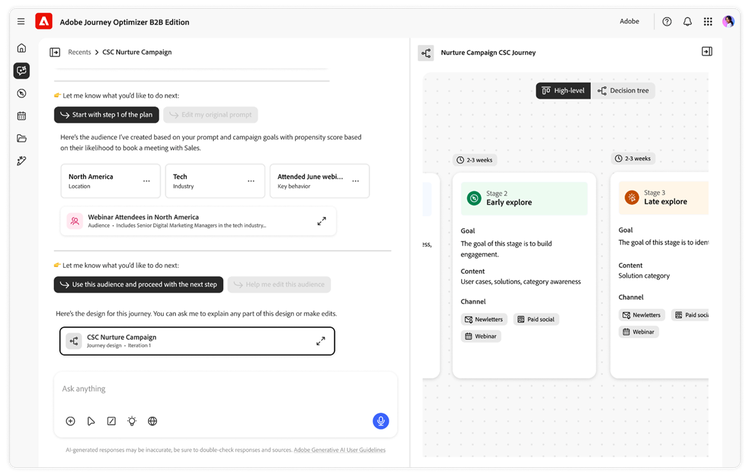Open the folder sidebar icon
750x476 pixels.
[x=22, y=138]
